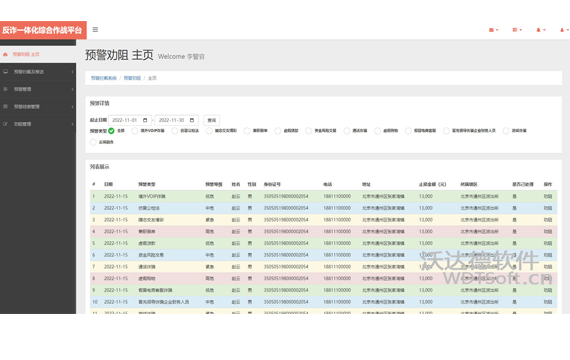Image resolution: width=570 pixels, height=360 pixels.
Task: Click 劝阻 action in table row 1
Action: 548,196
